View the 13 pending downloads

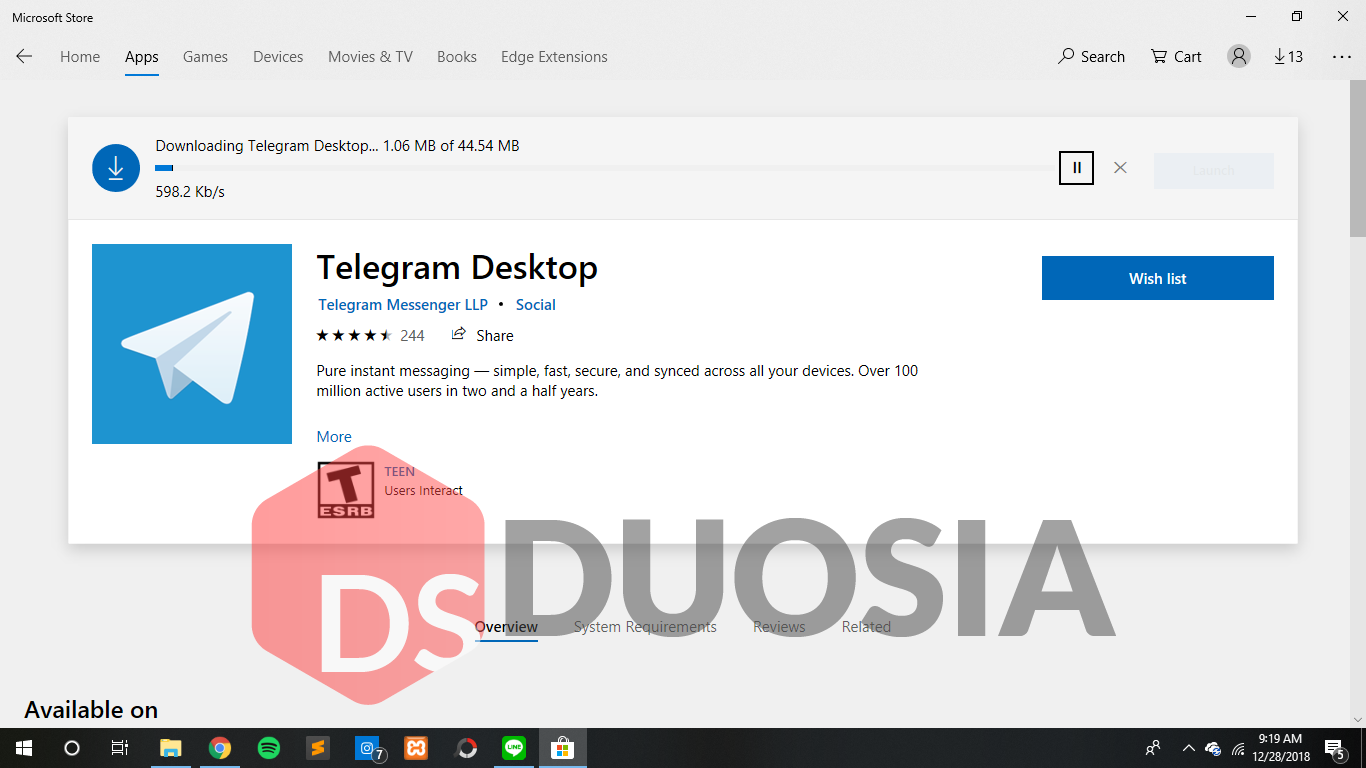[x=1289, y=57]
